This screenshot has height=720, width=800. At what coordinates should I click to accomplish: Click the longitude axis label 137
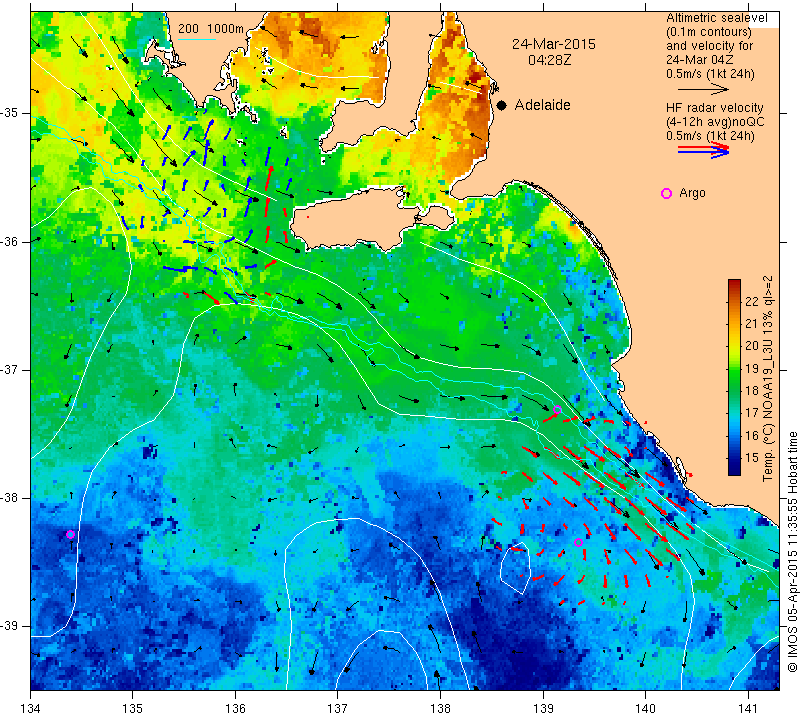pos(337,709)
